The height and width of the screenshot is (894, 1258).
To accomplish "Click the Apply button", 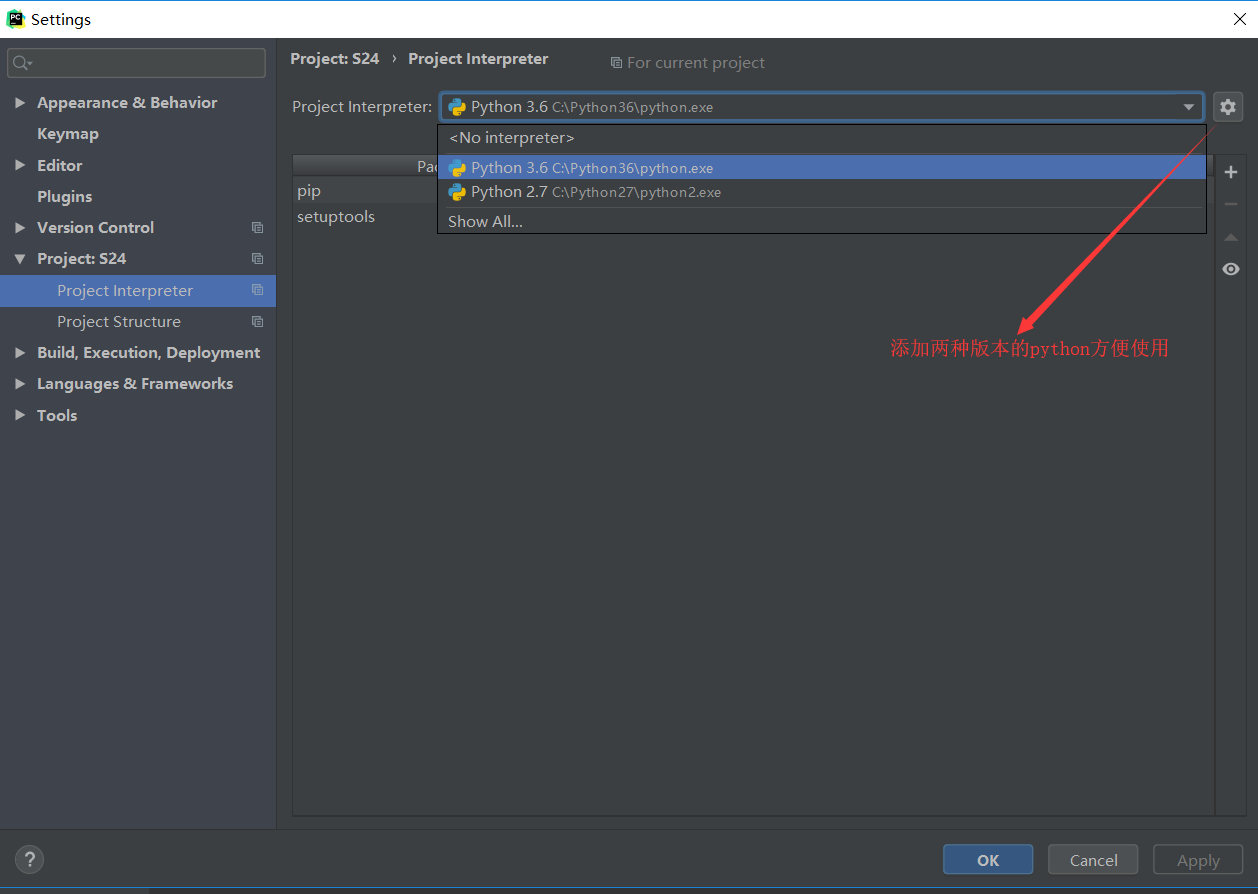I will [x=1198, y=860].
